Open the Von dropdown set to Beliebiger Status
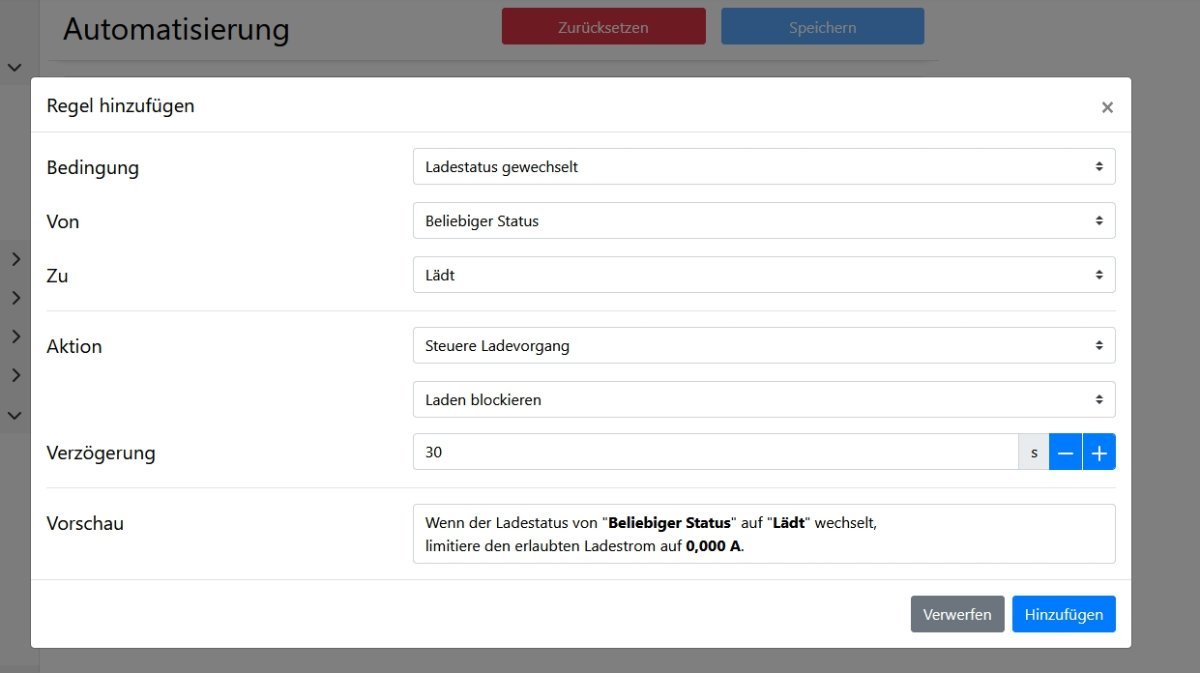This screenshot has height=673, width=1200. coord(764,221)
